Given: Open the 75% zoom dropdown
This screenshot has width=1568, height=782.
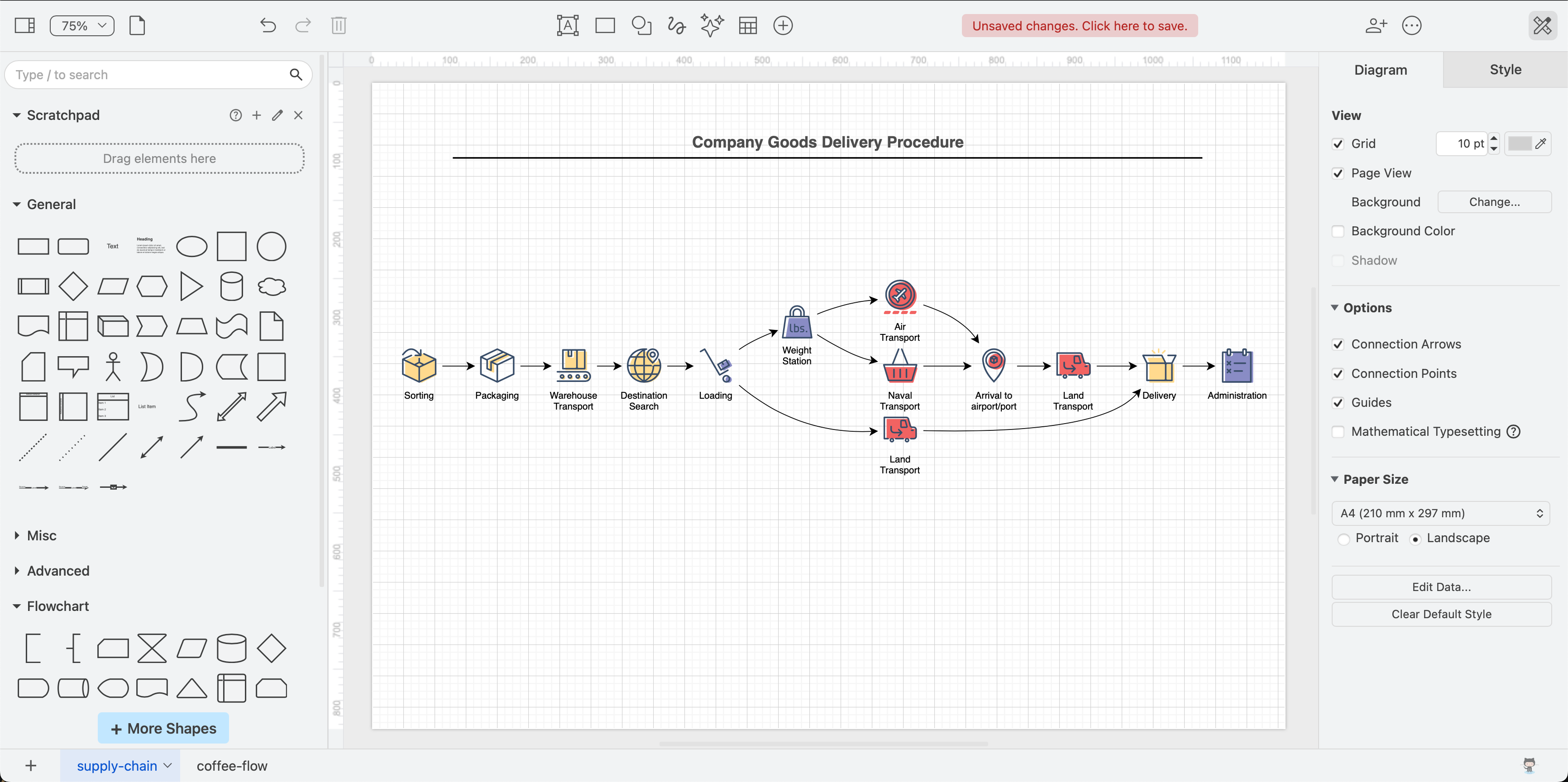Looking at the screenshot, I should point(81,25).
